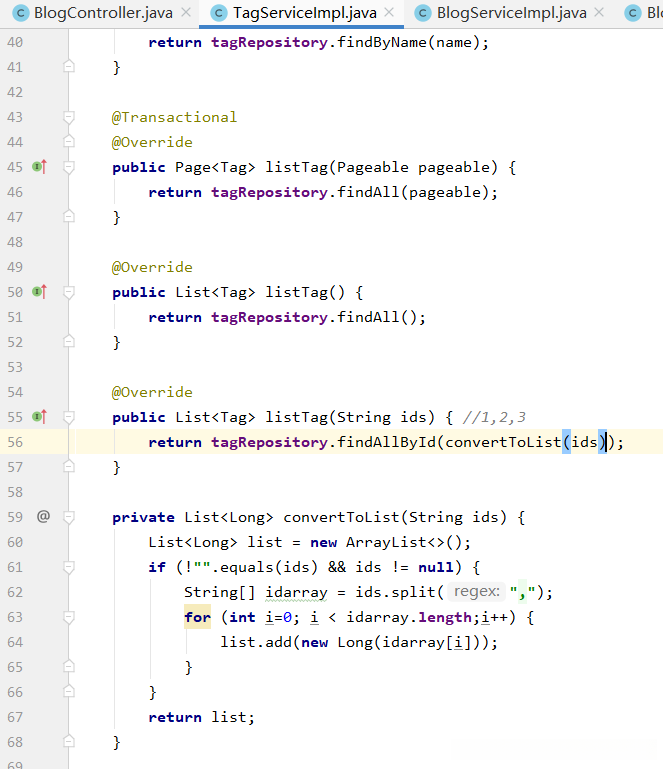Collapse listTag(String ids) fold on line 55
The height and width of the screenshot is (769, 663).
pos(69,417)
